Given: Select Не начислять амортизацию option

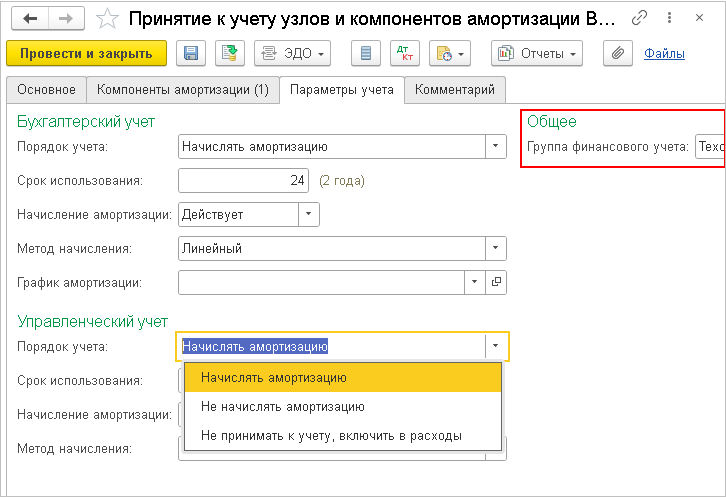Looking at the screenshot, I should click(282, 407).
